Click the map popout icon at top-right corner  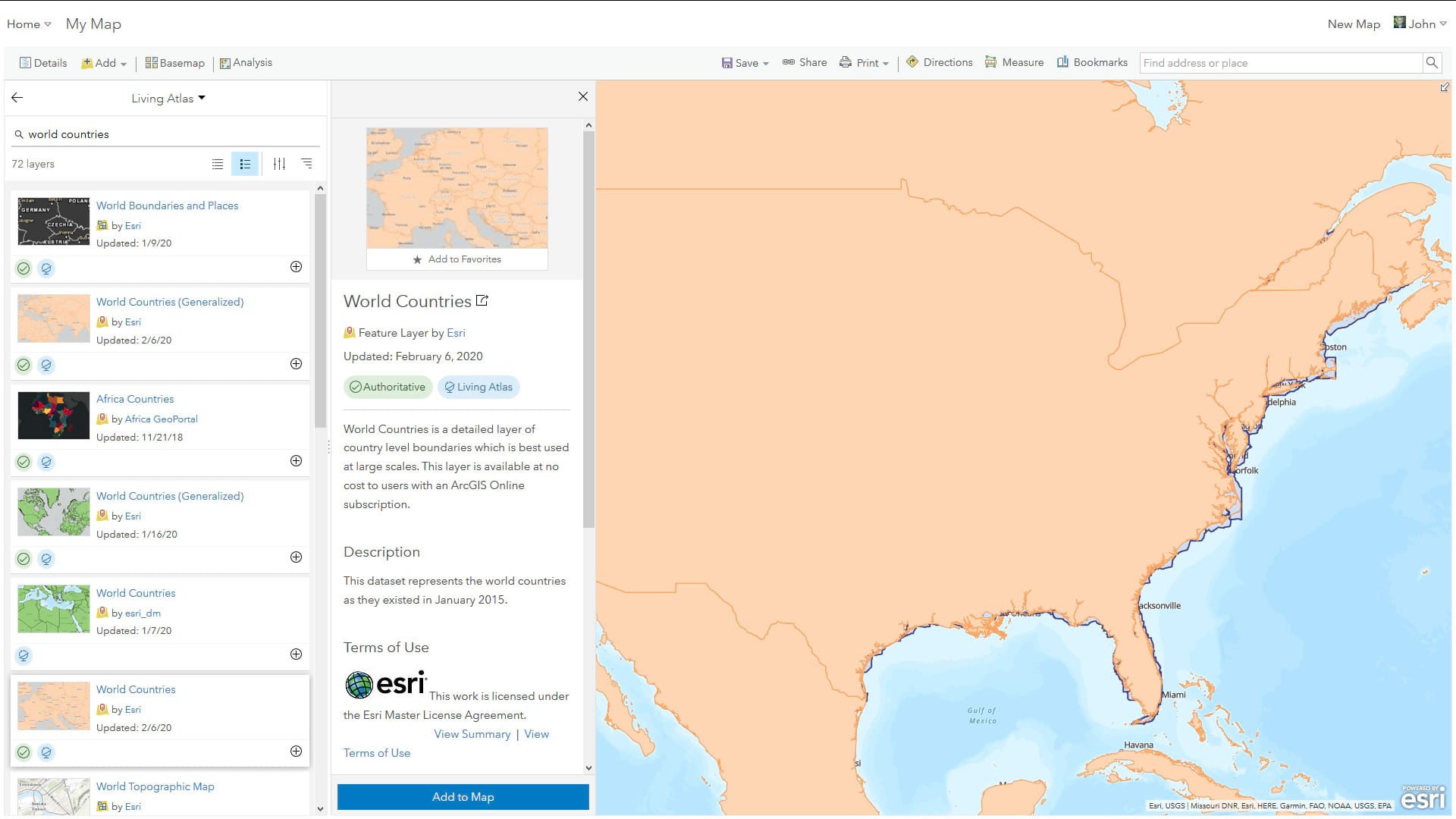click(1445, 88)
